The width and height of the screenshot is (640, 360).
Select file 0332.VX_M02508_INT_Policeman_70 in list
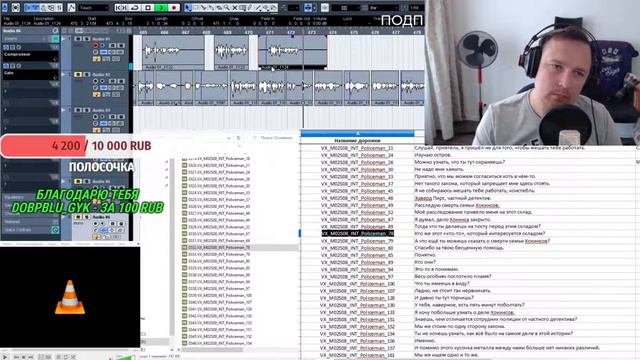[220, 247]
